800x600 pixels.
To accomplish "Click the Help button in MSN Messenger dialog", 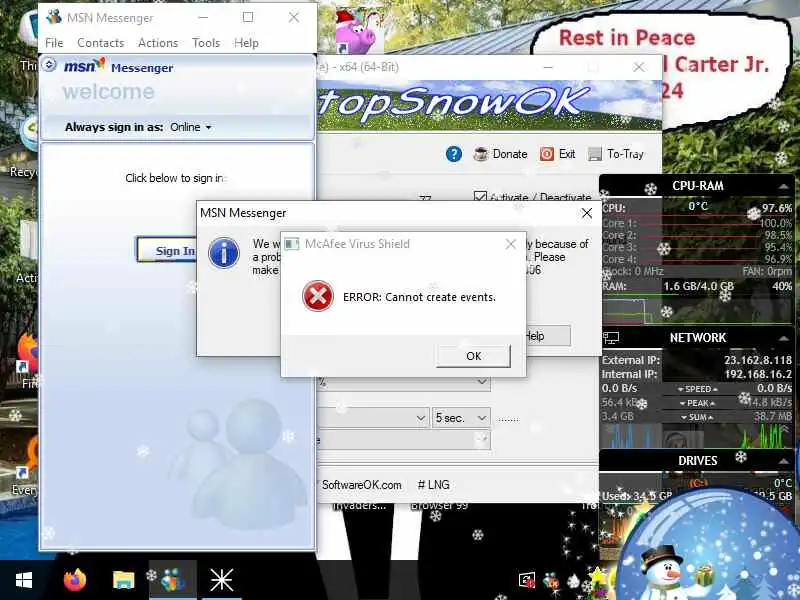I will click(548, 336).
